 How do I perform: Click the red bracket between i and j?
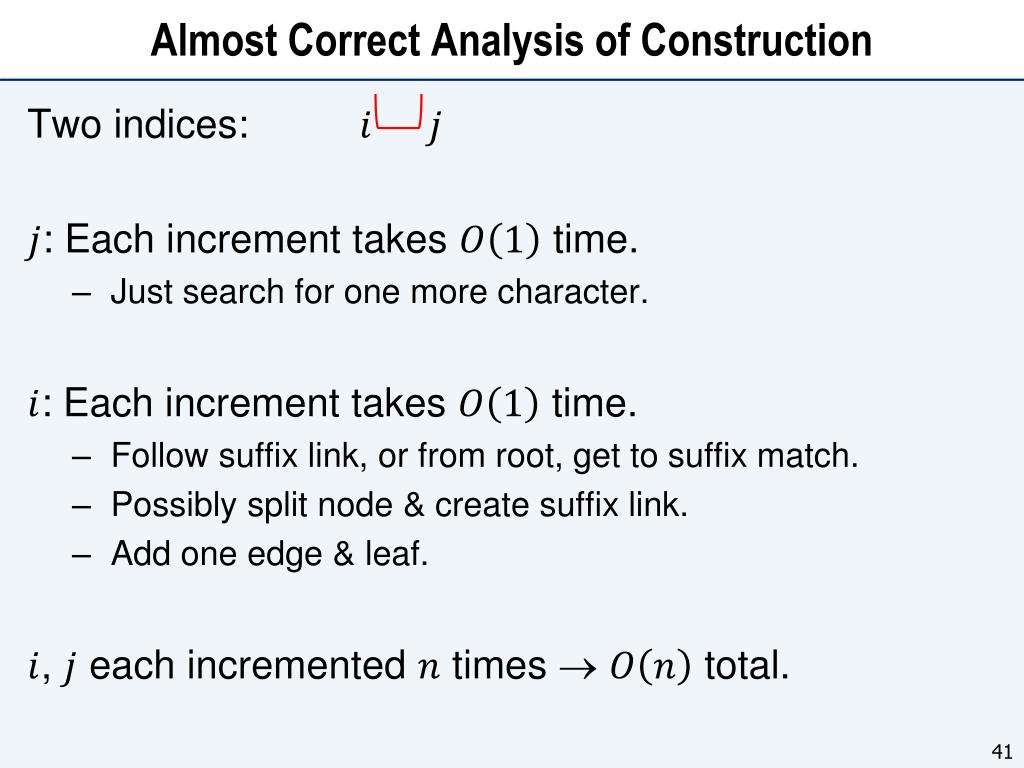tap(399, 112)
